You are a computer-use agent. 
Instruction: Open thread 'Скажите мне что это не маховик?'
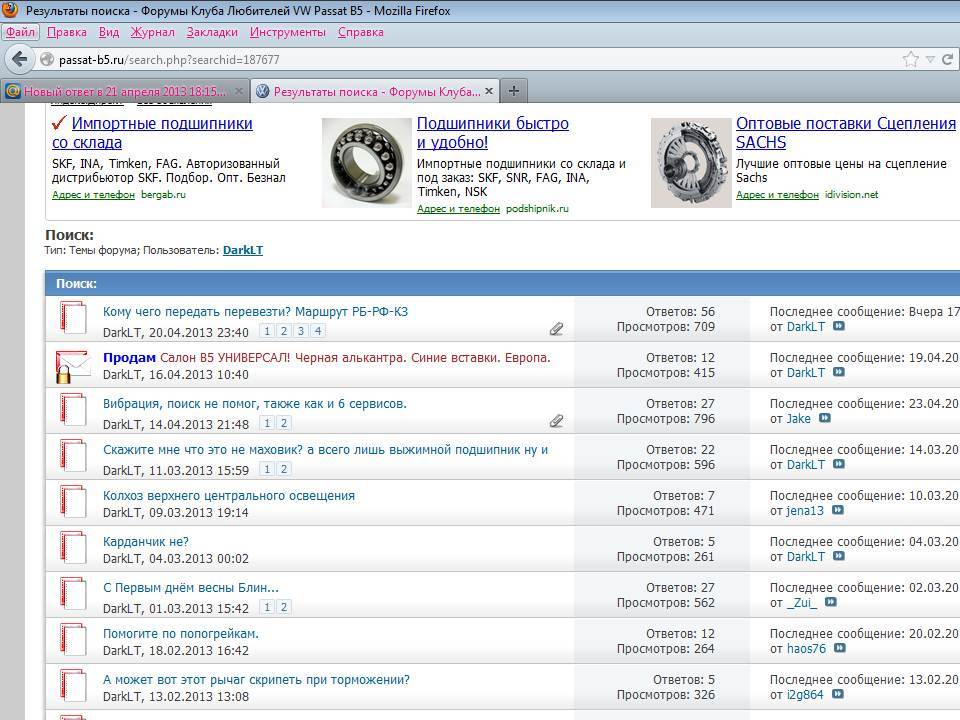(326, 449)
